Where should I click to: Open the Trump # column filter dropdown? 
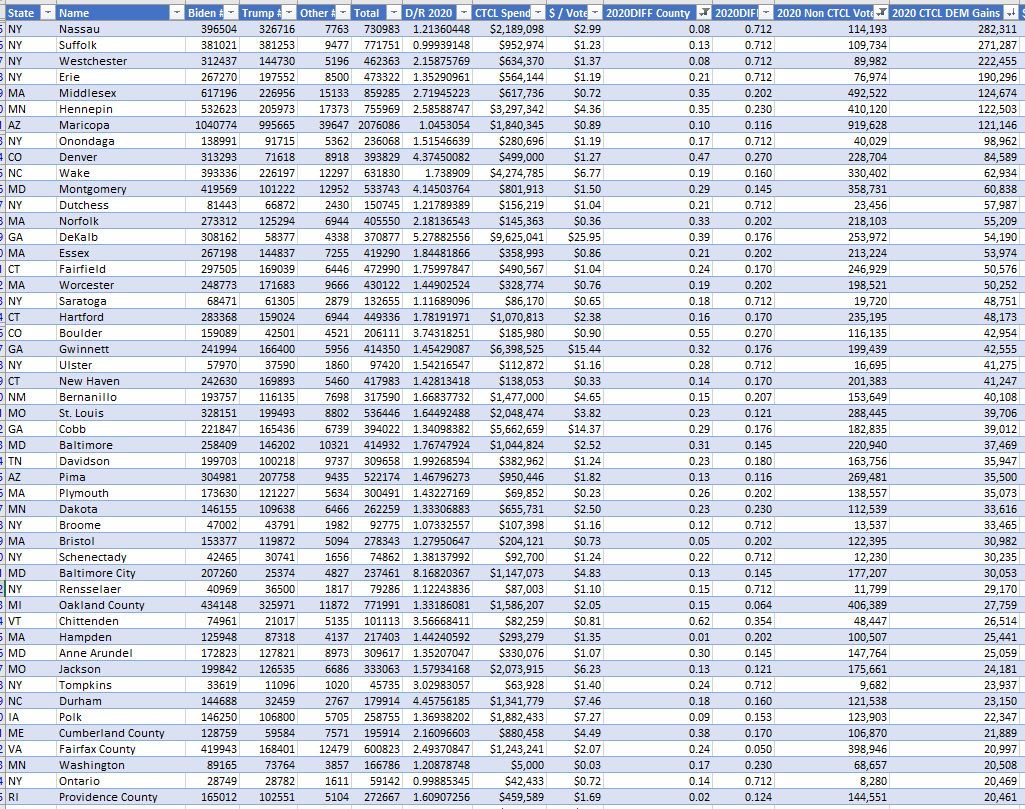tap(288, 13)
